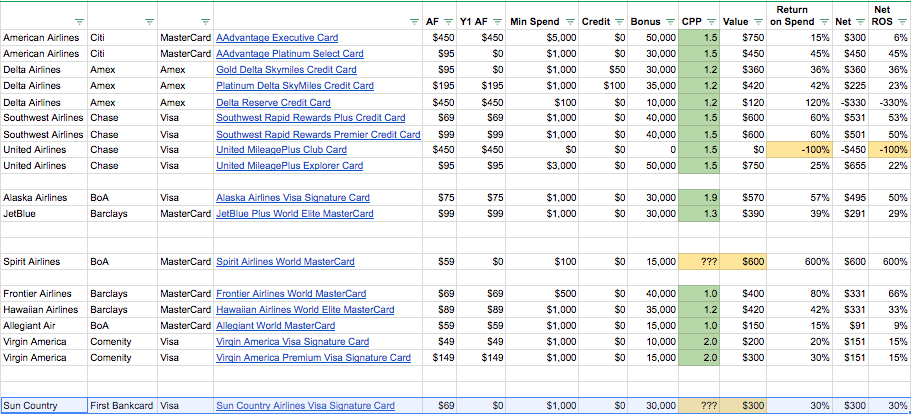Open filter dropdown for Value column

click(x=758, y=22)
